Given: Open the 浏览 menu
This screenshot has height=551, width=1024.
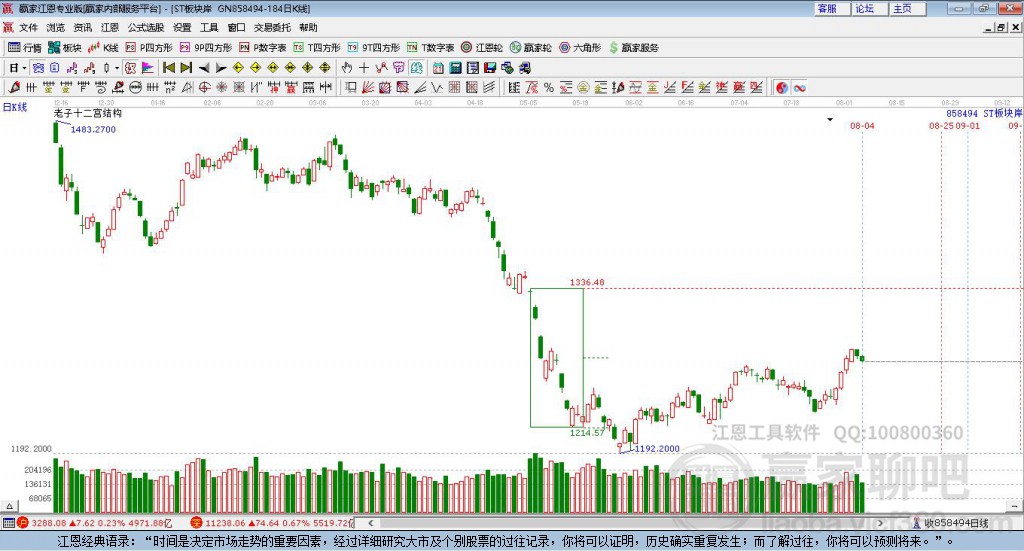Looking at the screenshot, I should [56, 27].
